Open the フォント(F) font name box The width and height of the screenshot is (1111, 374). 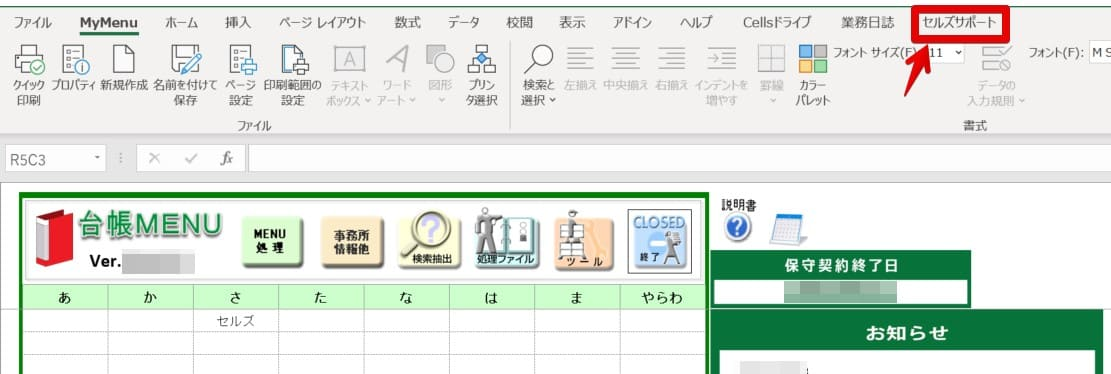(x=1100, y=52)
